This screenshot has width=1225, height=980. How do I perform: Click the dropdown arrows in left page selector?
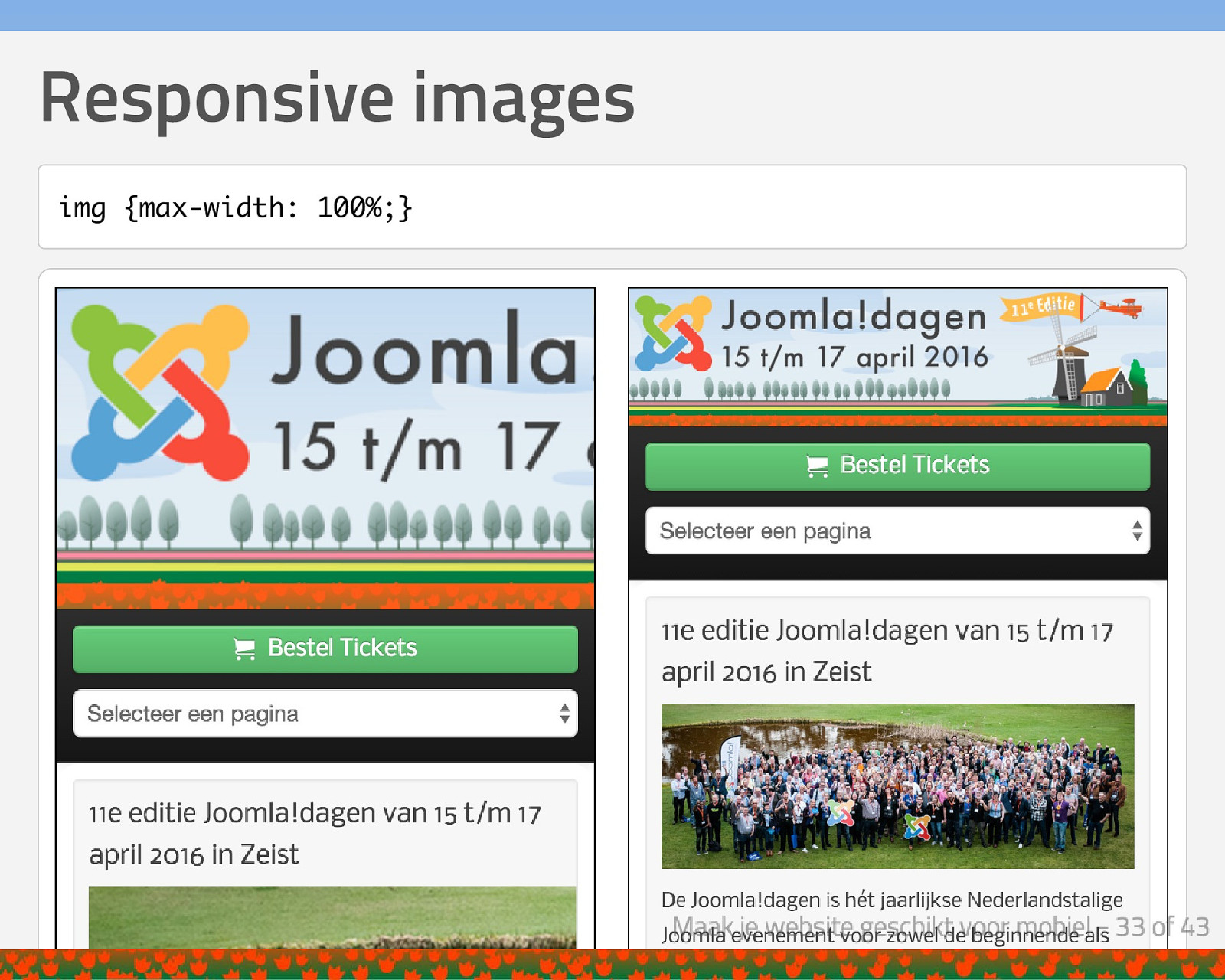(564, 714)
